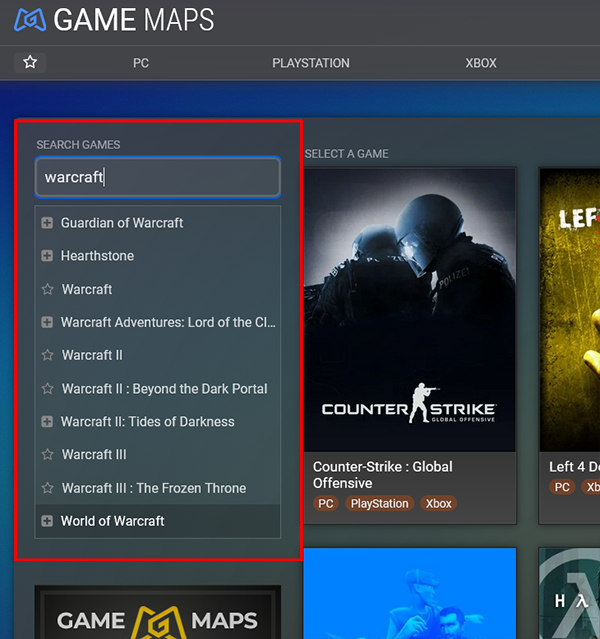The height and width of the screenshot is (639, 600).
Task: Click the PC tag under Counter-Strike
Action: (326, 504)
